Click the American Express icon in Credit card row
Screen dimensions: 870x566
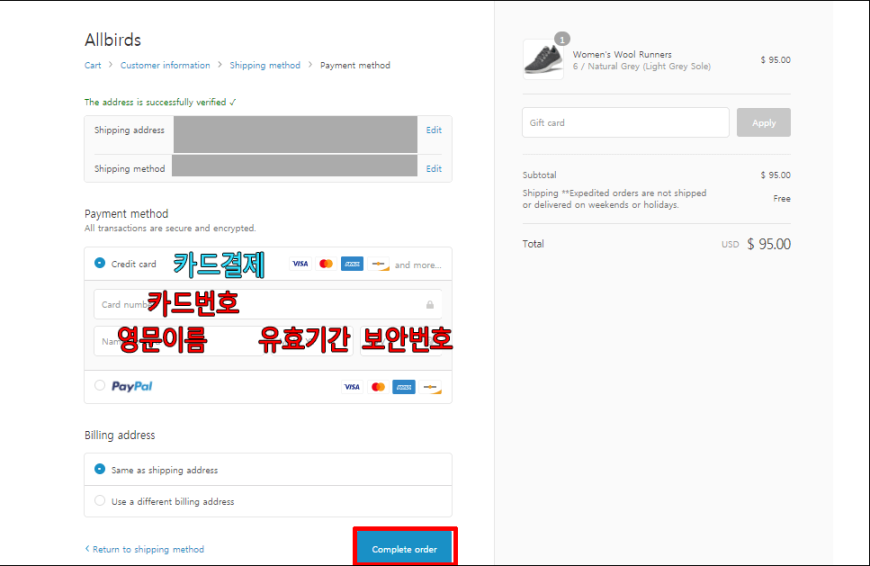[x=352, y=264]
